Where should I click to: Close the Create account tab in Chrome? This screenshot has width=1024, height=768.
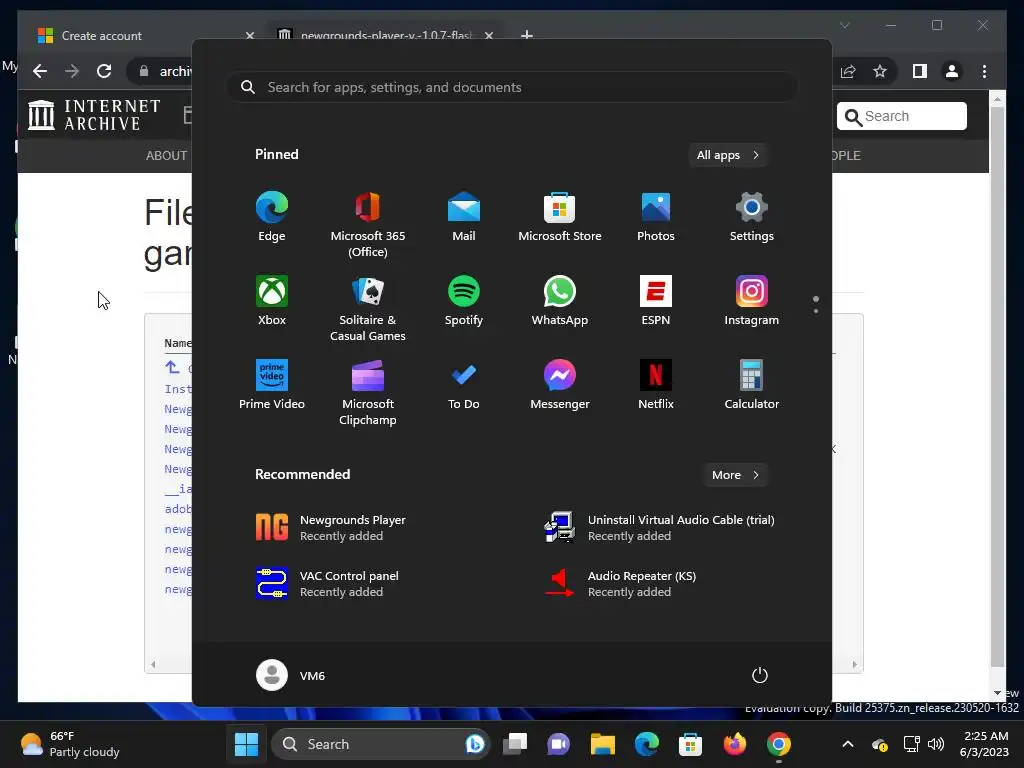249,35
